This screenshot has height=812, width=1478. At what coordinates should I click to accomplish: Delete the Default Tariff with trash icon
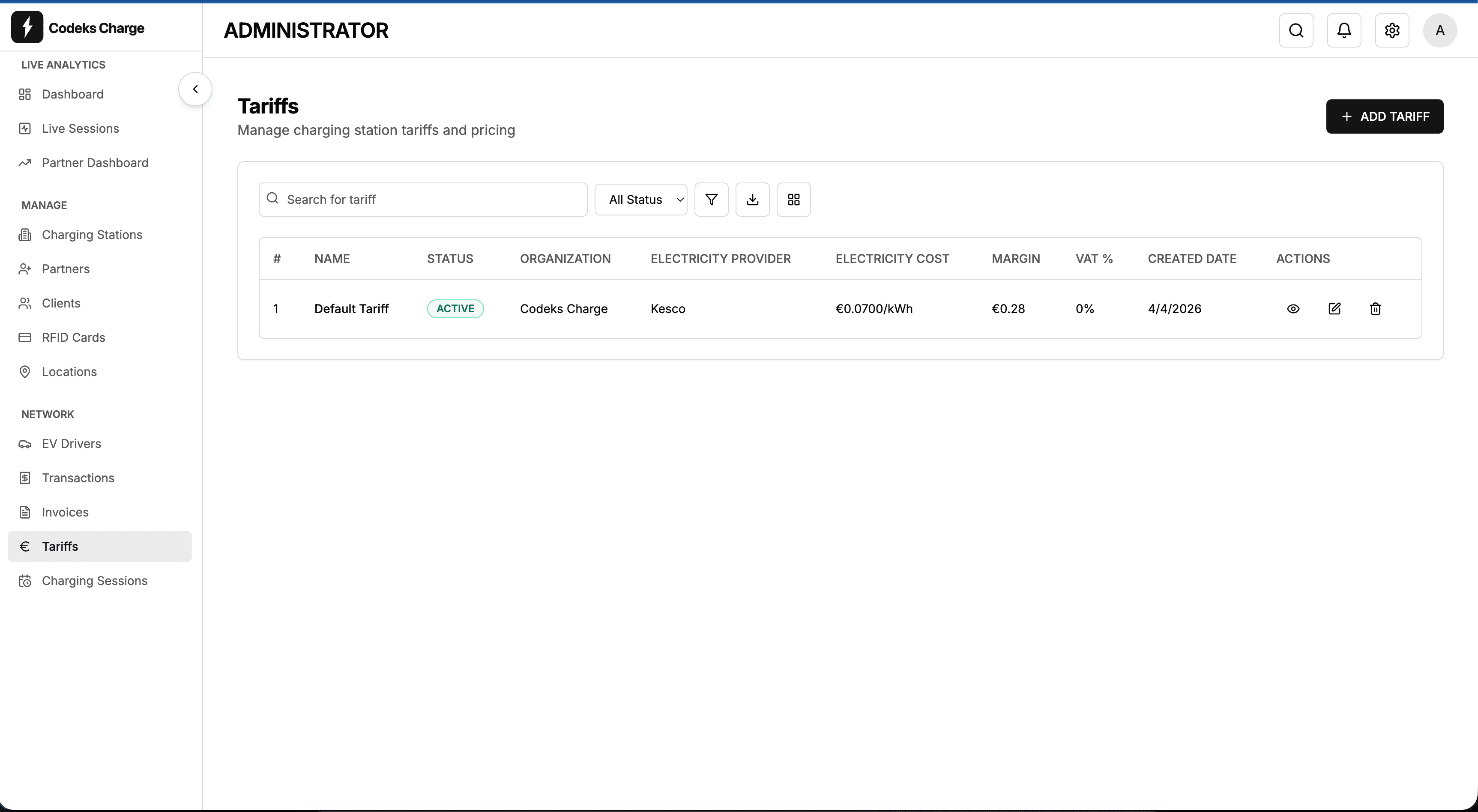(x=1375, y=308)
